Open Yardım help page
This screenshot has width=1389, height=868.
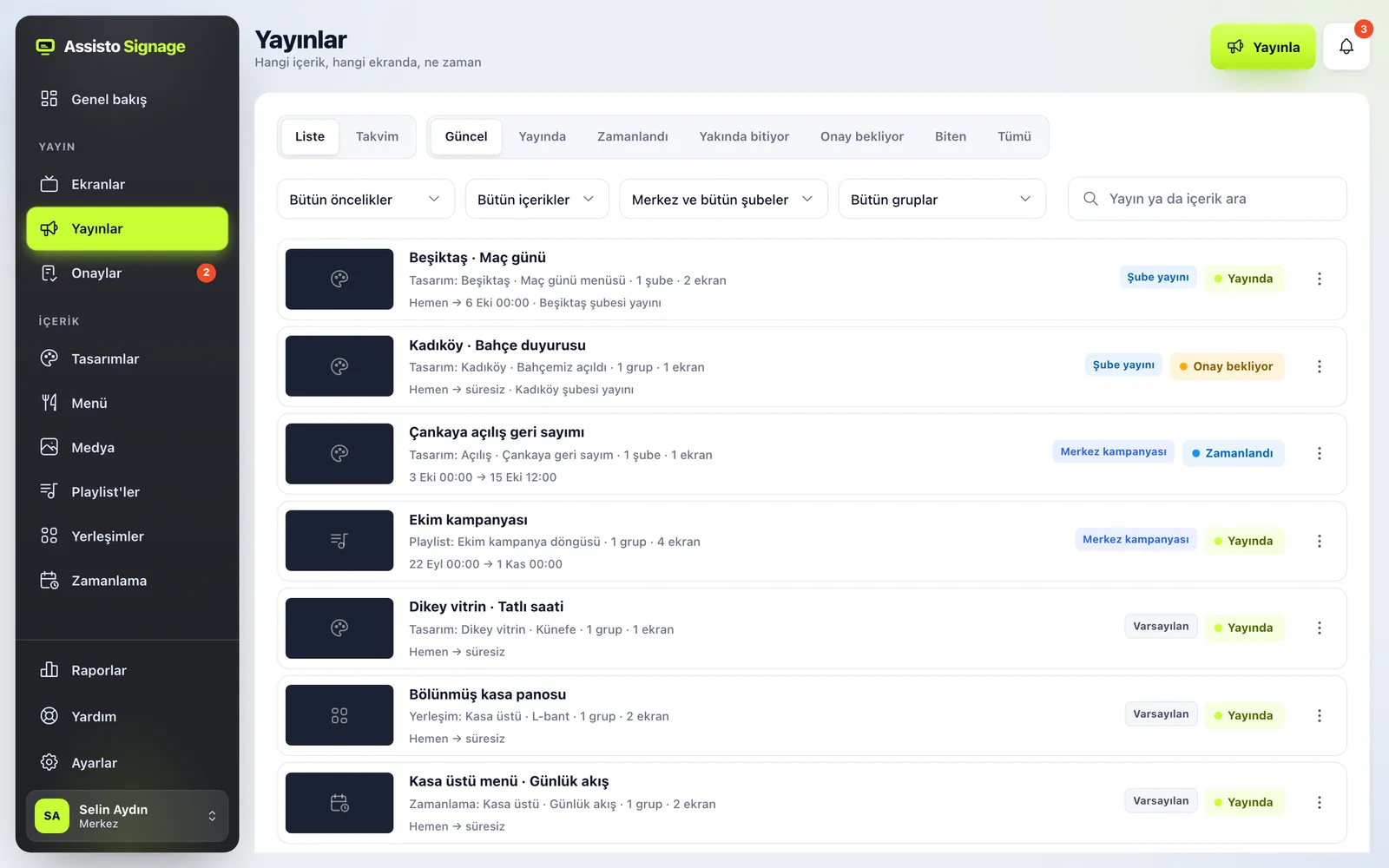tap(127, 716)
